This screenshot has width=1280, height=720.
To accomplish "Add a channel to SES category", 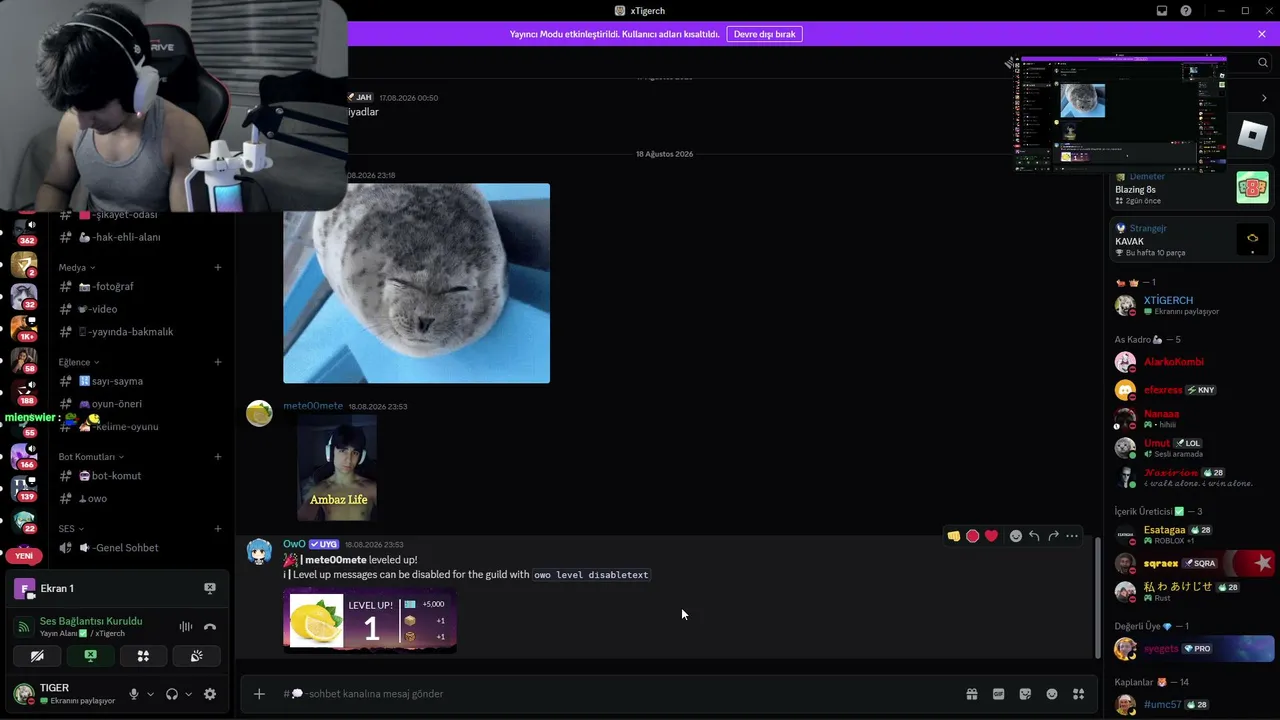I will (218, 529).
